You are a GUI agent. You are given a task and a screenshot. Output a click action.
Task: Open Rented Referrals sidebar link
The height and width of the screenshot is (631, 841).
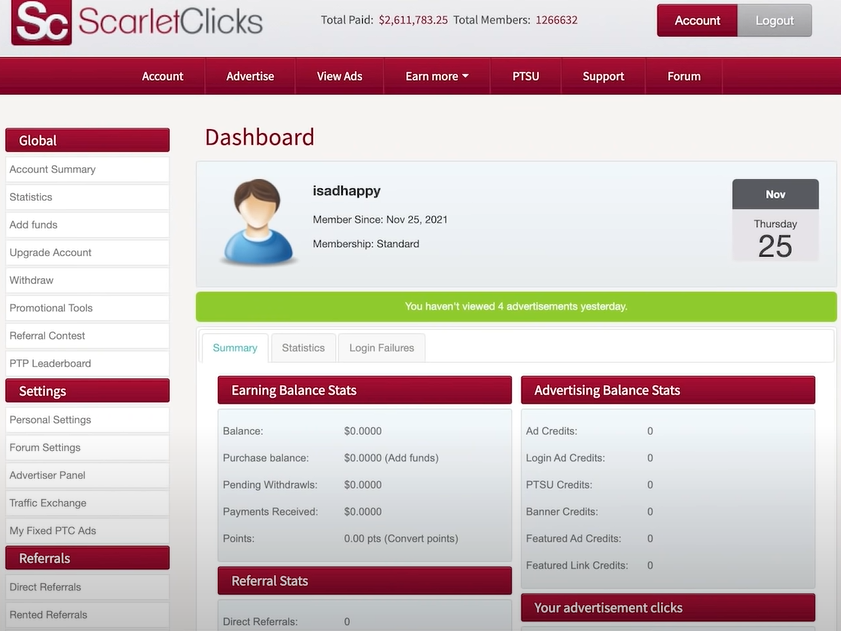[x=87, y=615]
